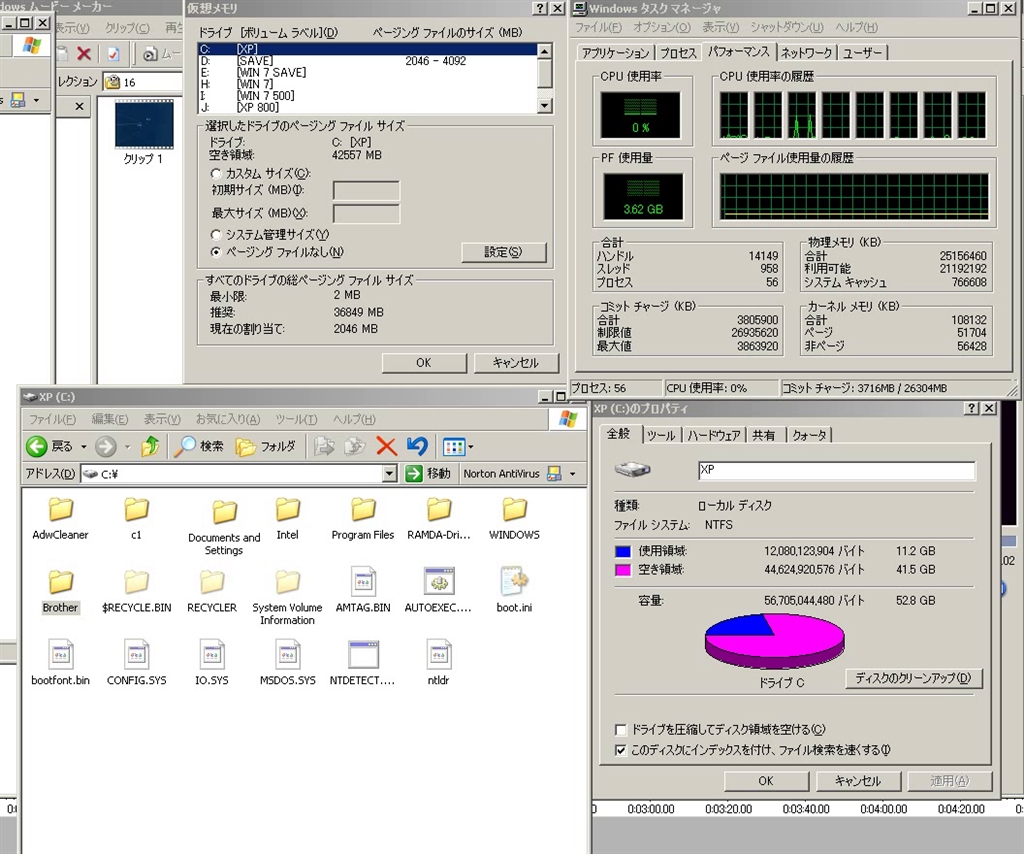The image size is (1024, 854).
Task: Switch to the Processes tab in Task Manager
Action: pyautogui.click(x=678, y=53)
